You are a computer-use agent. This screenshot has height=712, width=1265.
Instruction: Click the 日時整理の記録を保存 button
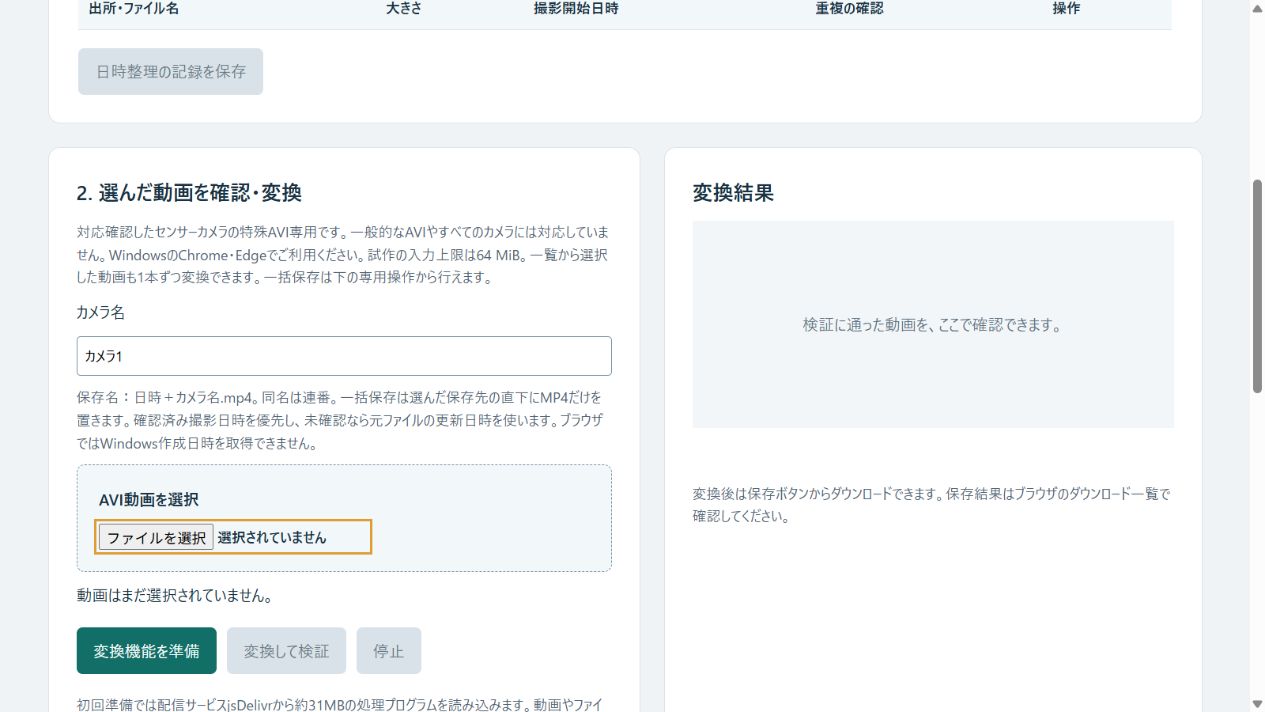[x=171, y=72]
